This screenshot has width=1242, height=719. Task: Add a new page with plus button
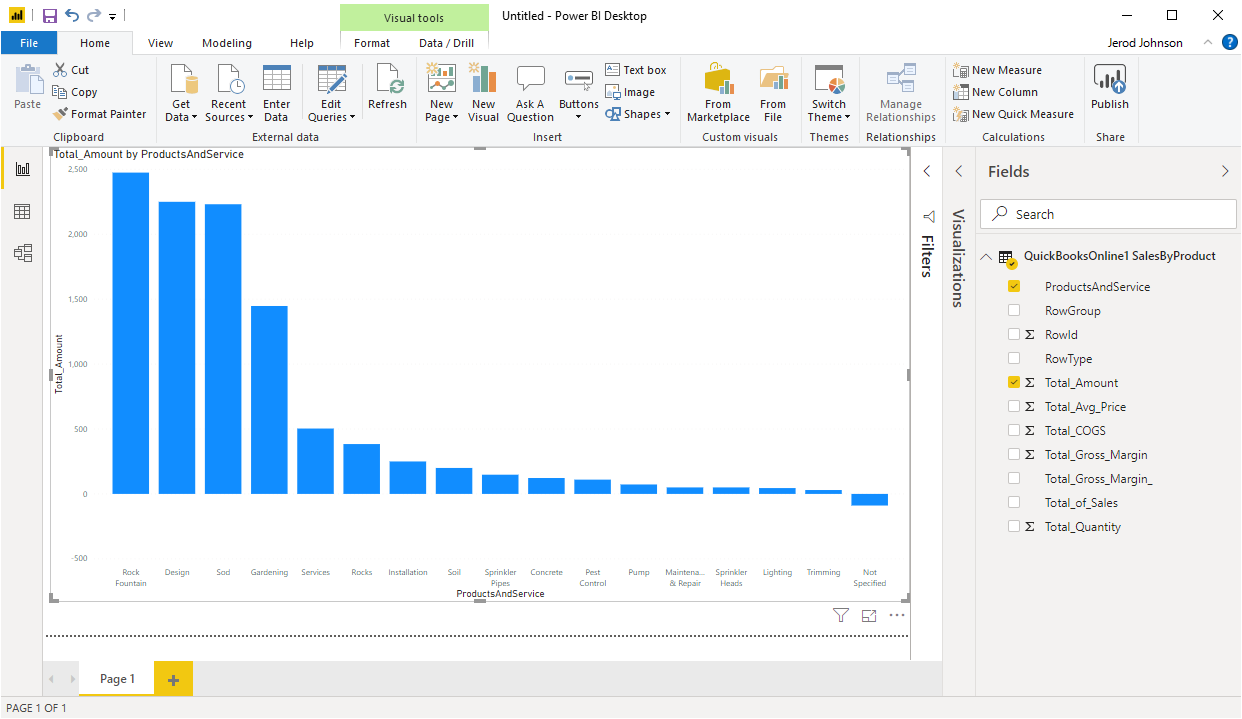point(173,680)
